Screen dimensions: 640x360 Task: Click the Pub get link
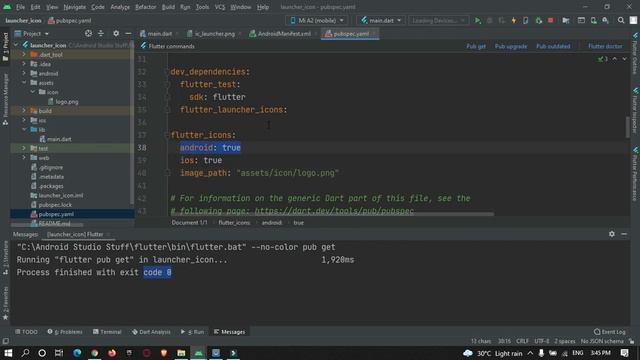point(476,46)
